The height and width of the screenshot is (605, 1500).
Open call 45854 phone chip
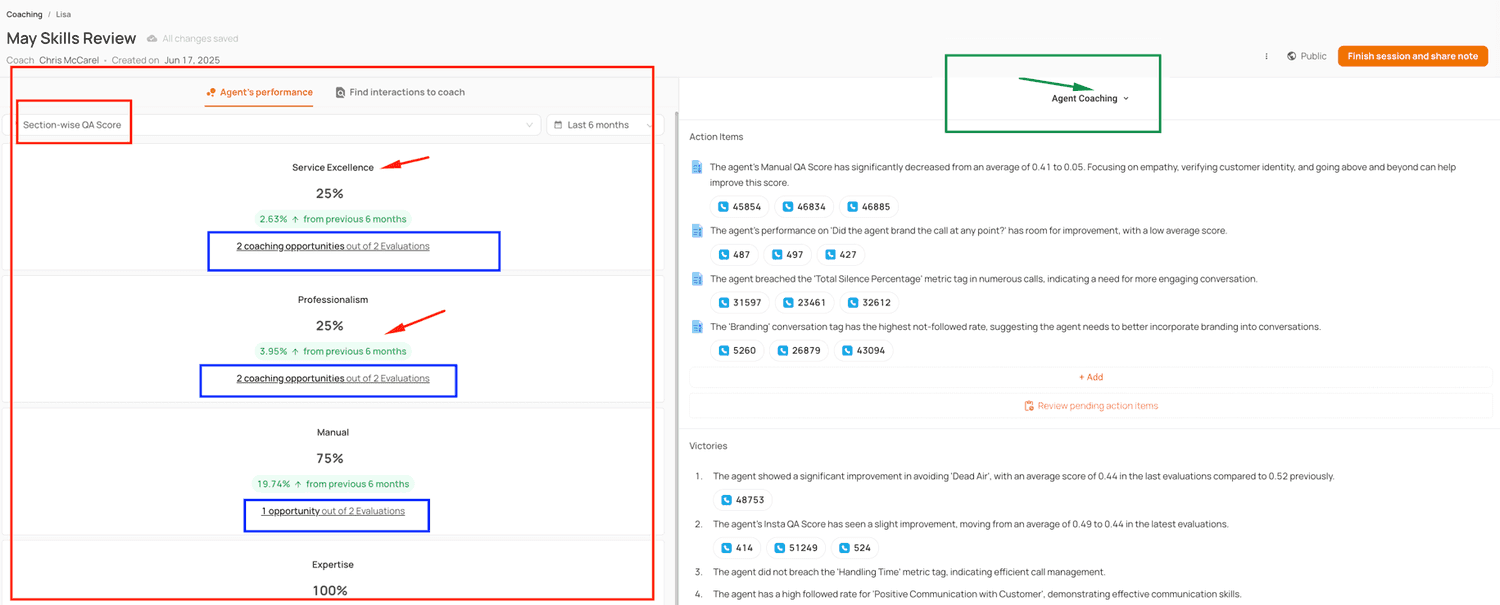click(x=739, y=207)
